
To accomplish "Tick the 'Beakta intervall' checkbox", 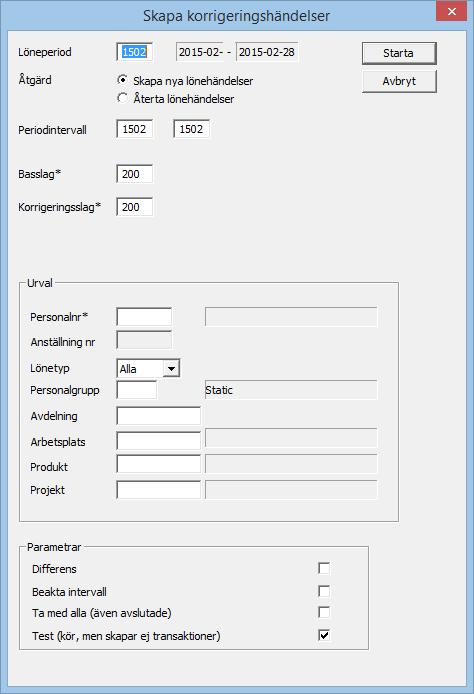I will tap(324, 591).
